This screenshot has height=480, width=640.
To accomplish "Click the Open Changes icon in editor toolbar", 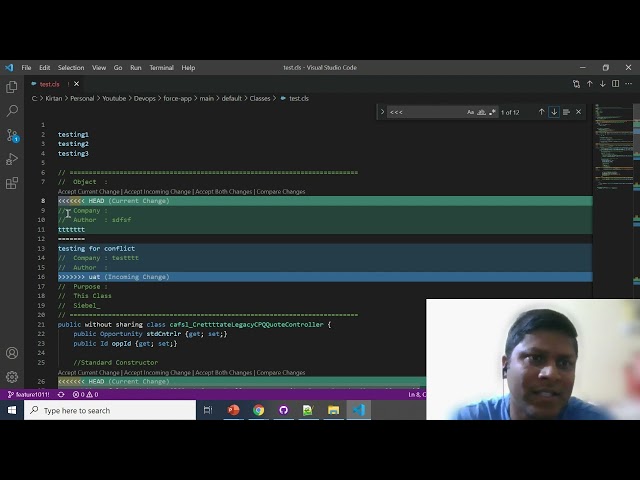I will 576,84.
